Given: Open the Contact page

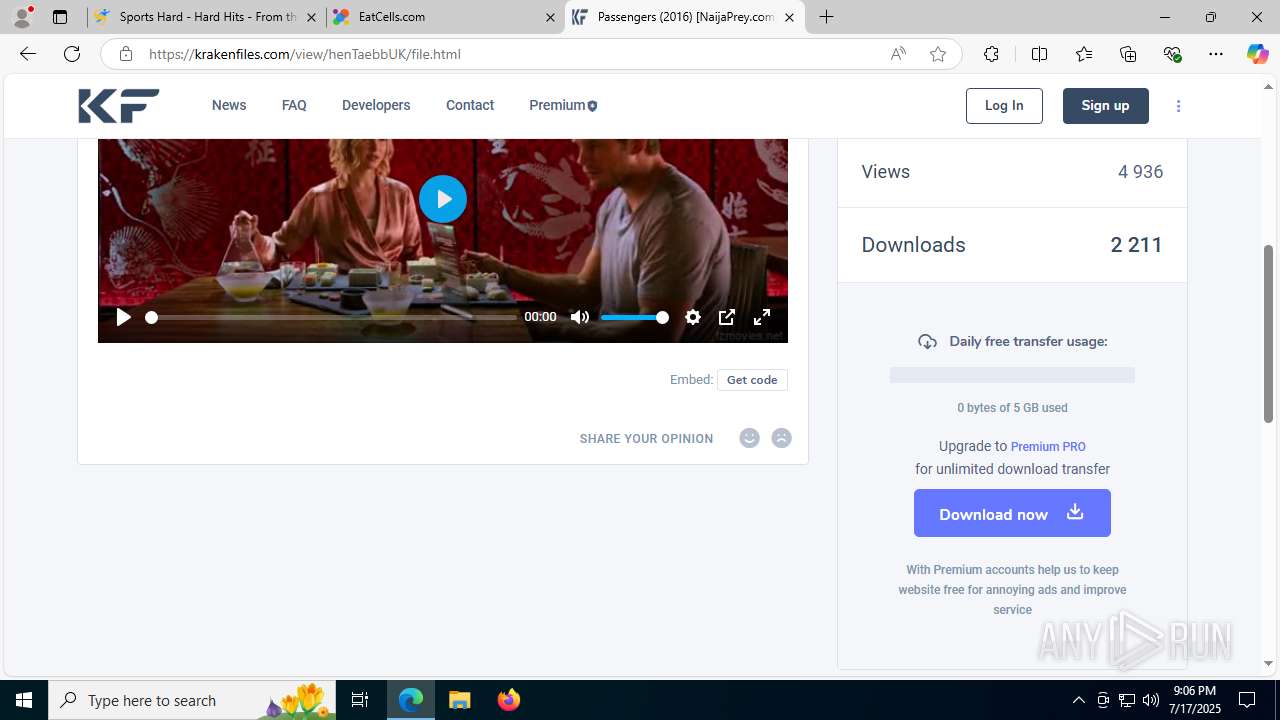Looking at the screenshot, I should point(470,105).
